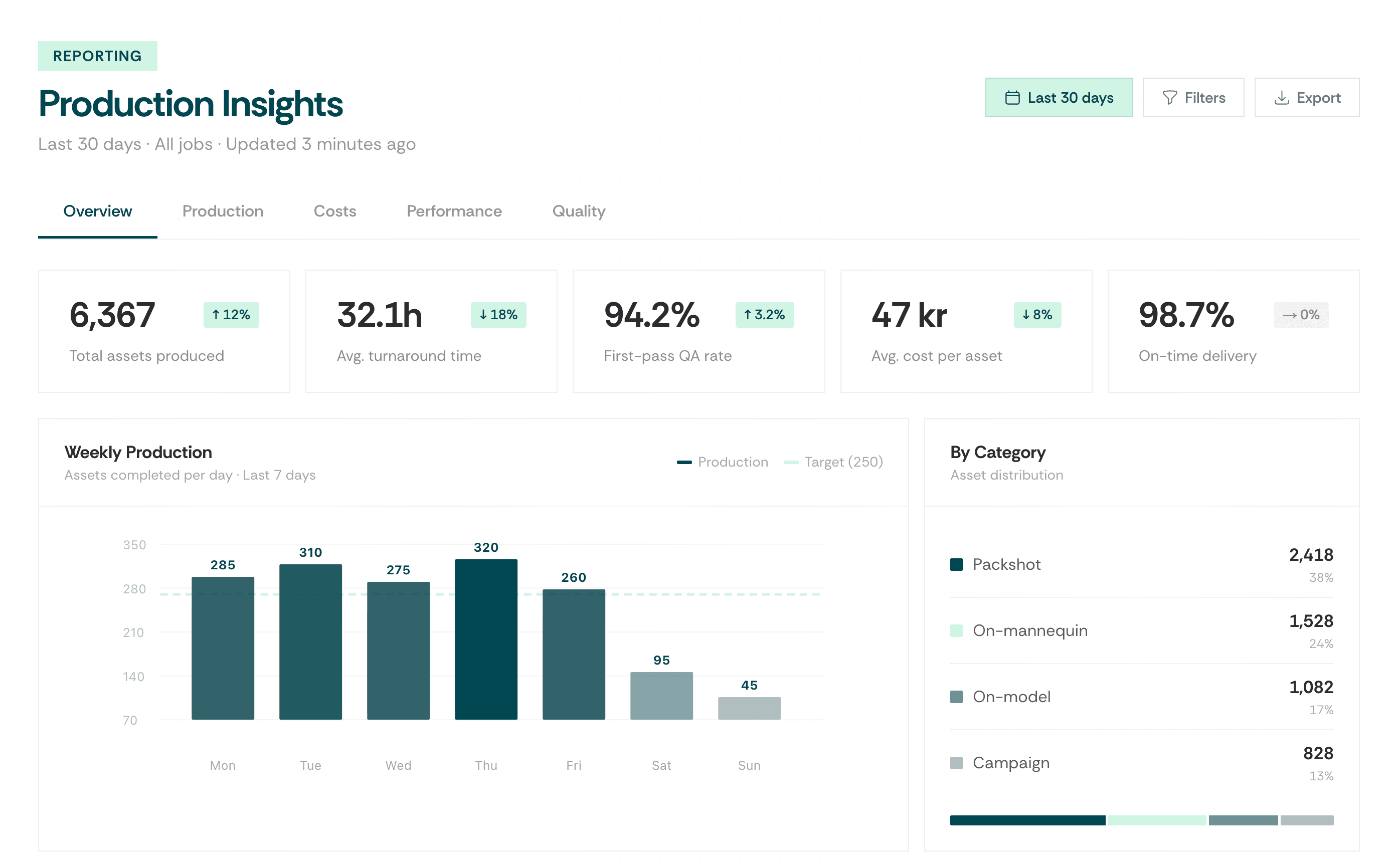Screen dimensions: 1397x868
Task: Click the Packshot color square in By Category
Action: click(956, 564)
